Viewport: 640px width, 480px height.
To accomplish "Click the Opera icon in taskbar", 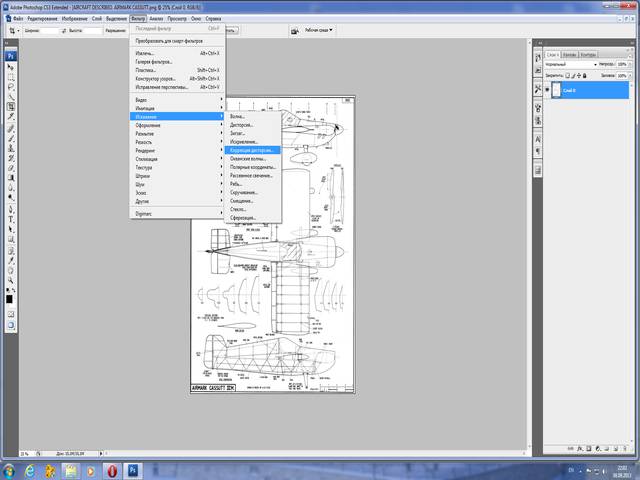I will click(x=113, y=470).
